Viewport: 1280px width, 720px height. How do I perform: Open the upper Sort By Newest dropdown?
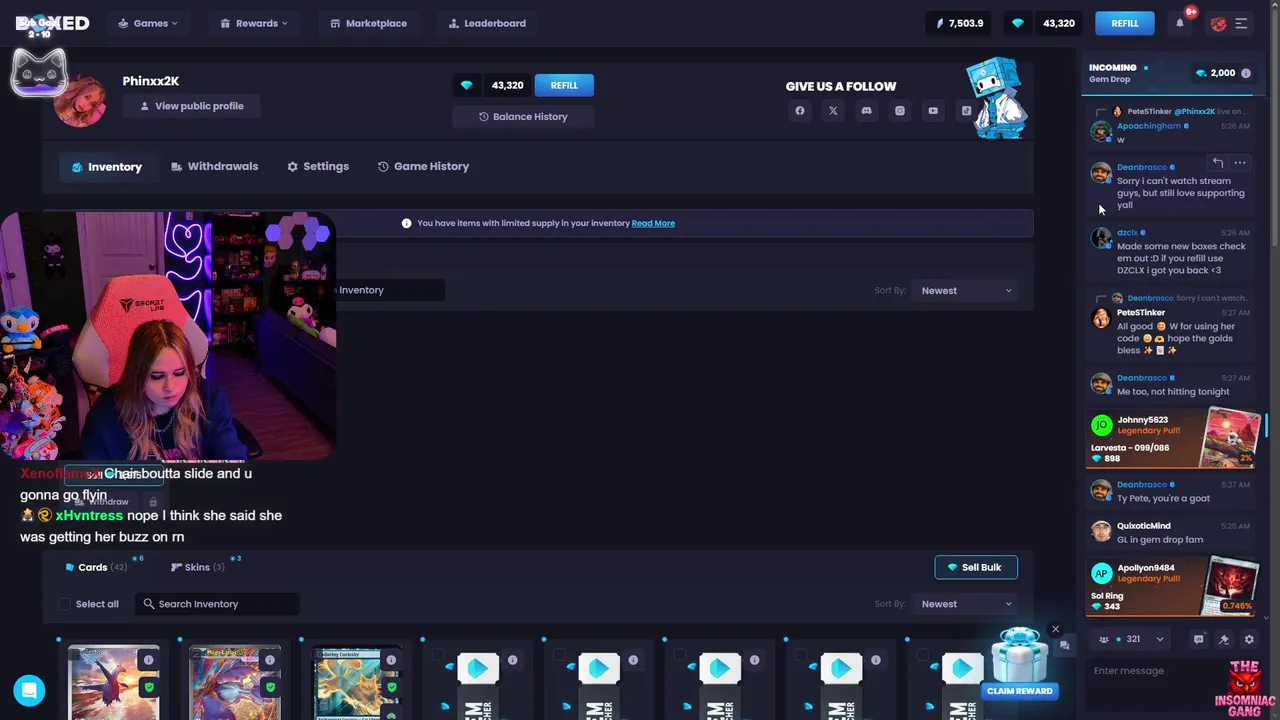point(966,290)
